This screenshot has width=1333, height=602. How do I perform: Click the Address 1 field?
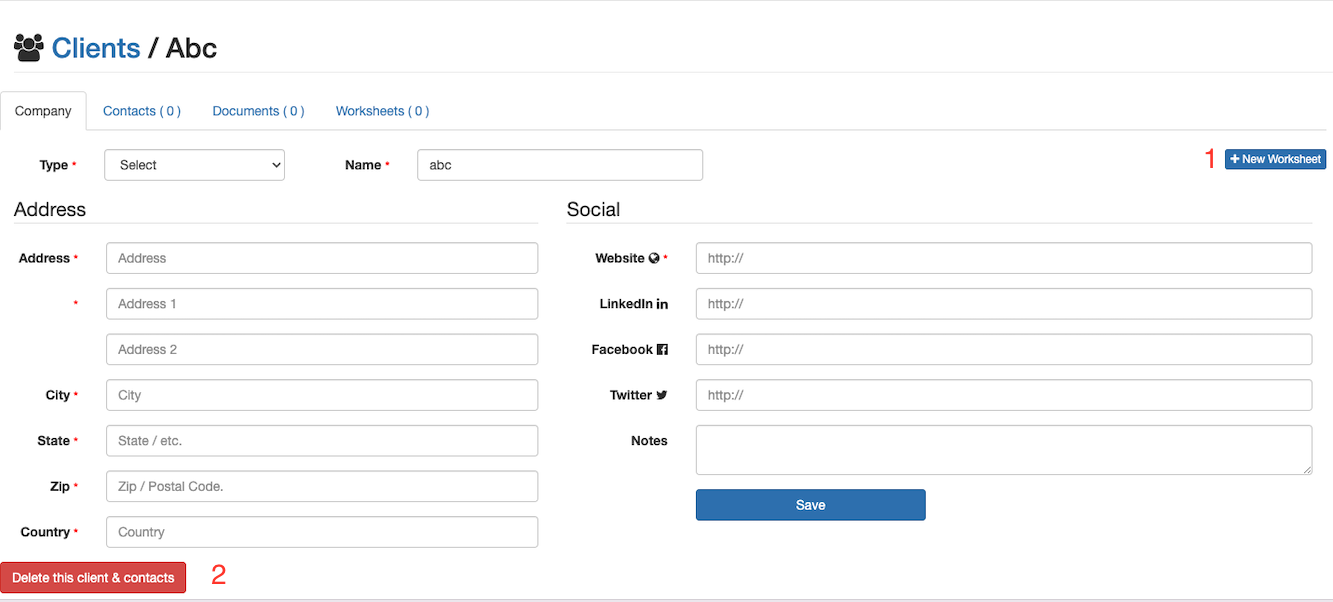pos(321,304)
